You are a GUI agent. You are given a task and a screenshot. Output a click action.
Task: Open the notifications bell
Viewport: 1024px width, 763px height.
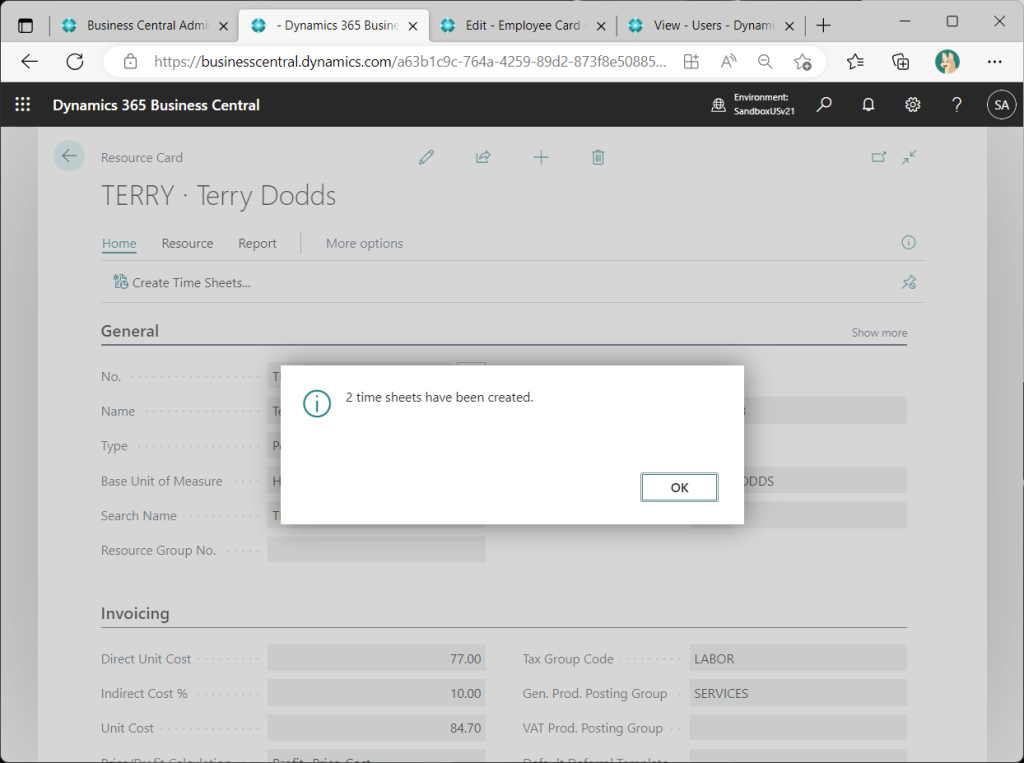point(868,105)
